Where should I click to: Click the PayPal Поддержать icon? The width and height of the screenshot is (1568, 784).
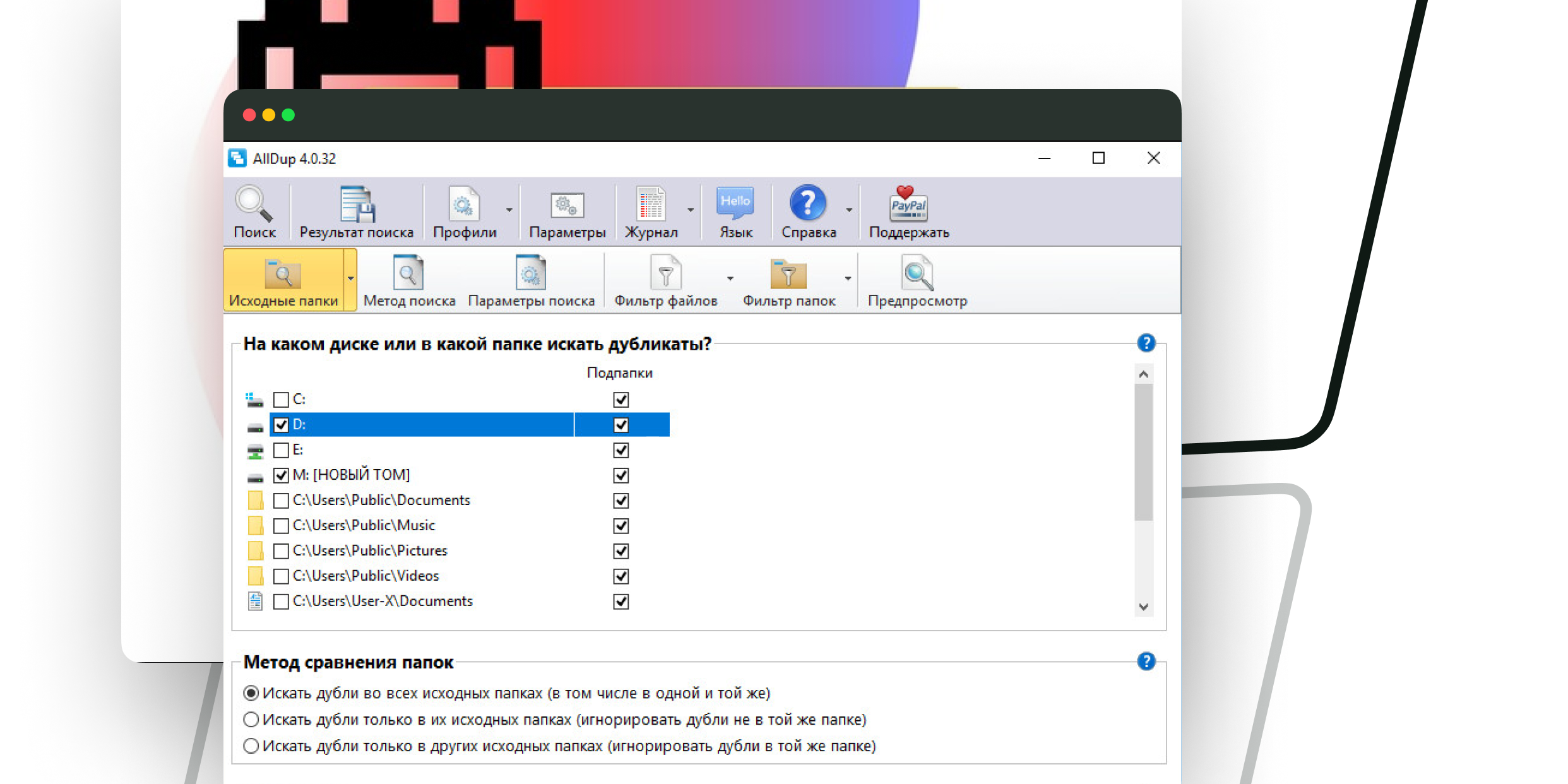click(x=908, y=205)
